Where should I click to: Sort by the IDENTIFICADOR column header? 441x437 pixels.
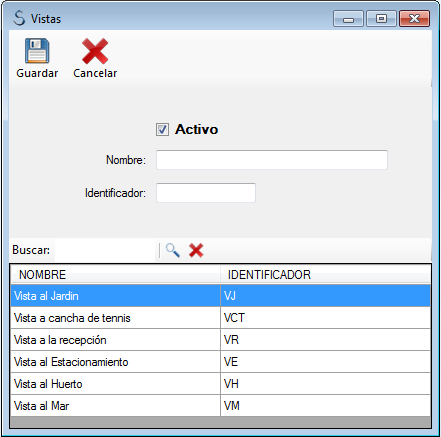[325, 275]
